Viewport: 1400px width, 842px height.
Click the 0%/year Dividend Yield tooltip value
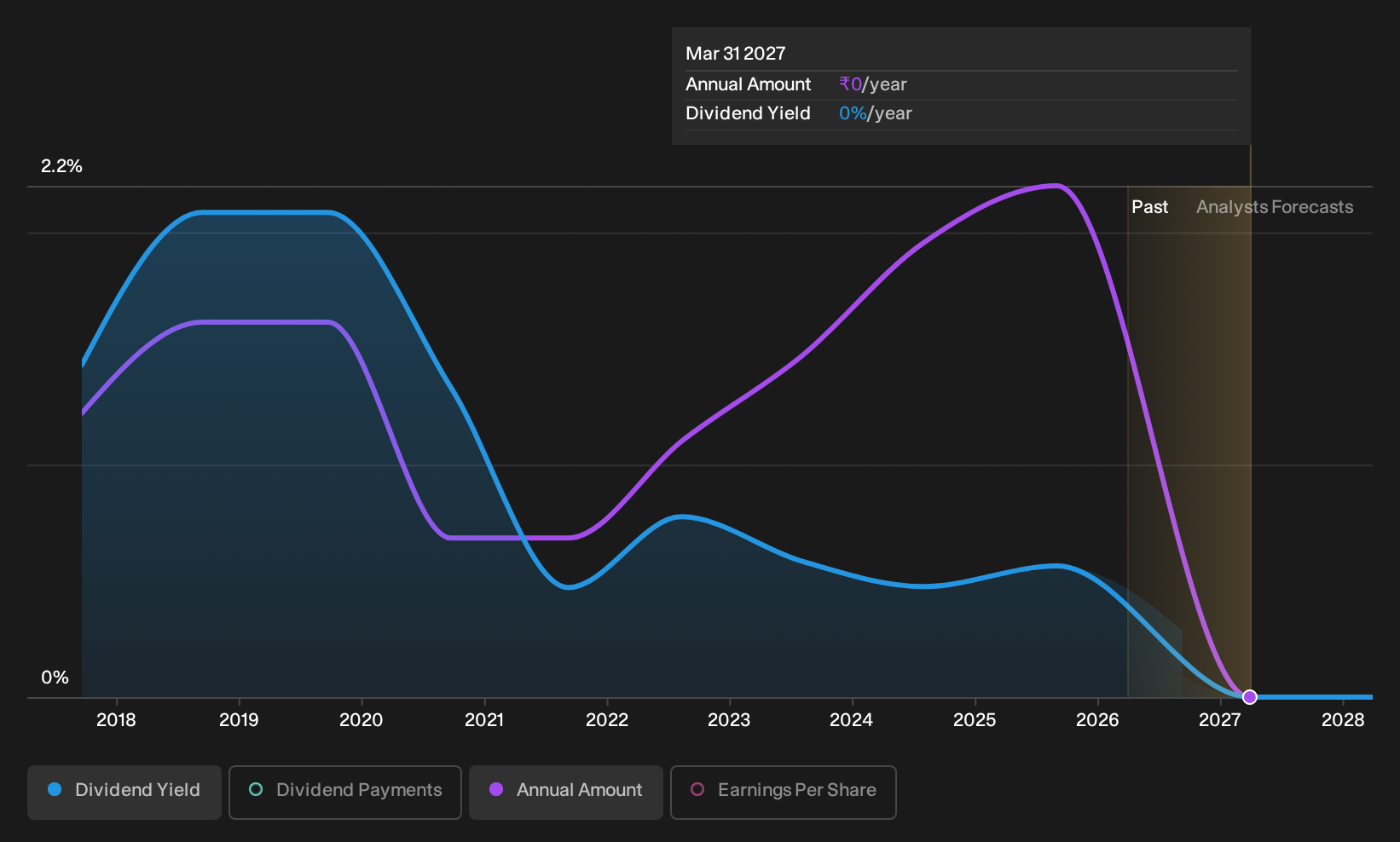click(x=876, y=113)
